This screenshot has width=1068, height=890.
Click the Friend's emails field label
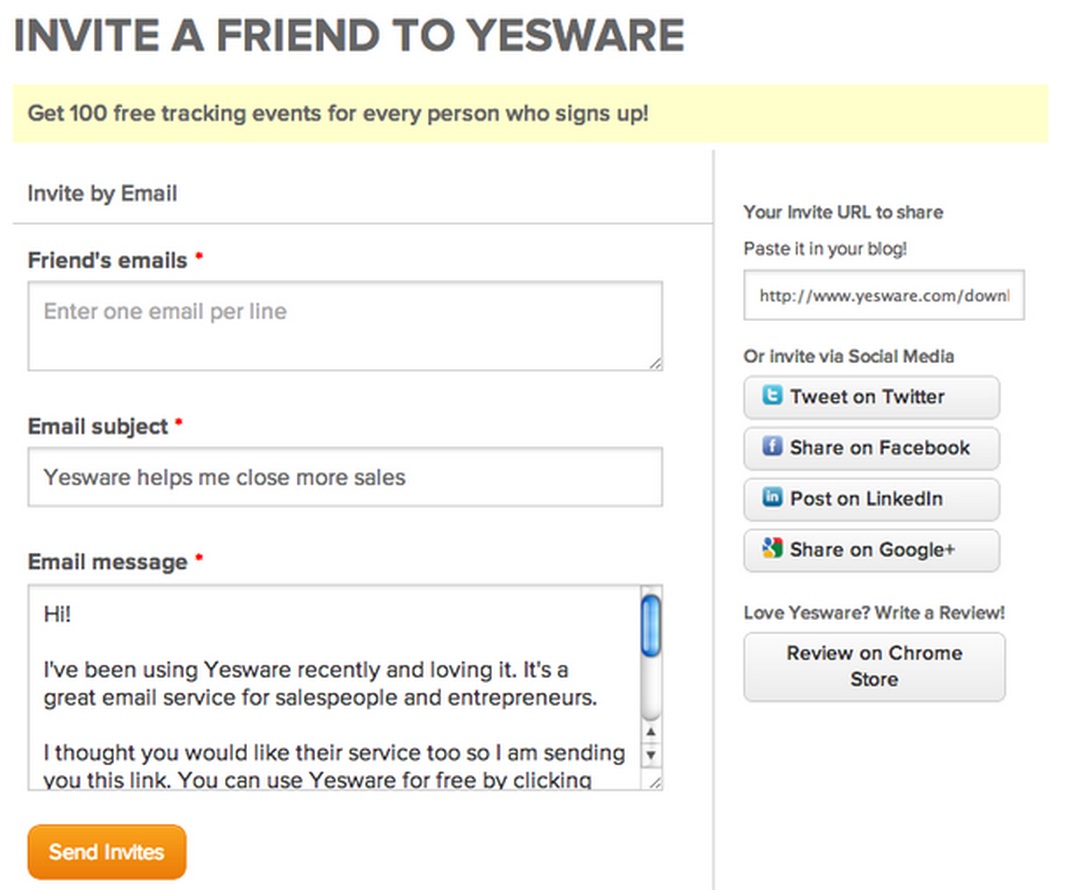[107, 261]
